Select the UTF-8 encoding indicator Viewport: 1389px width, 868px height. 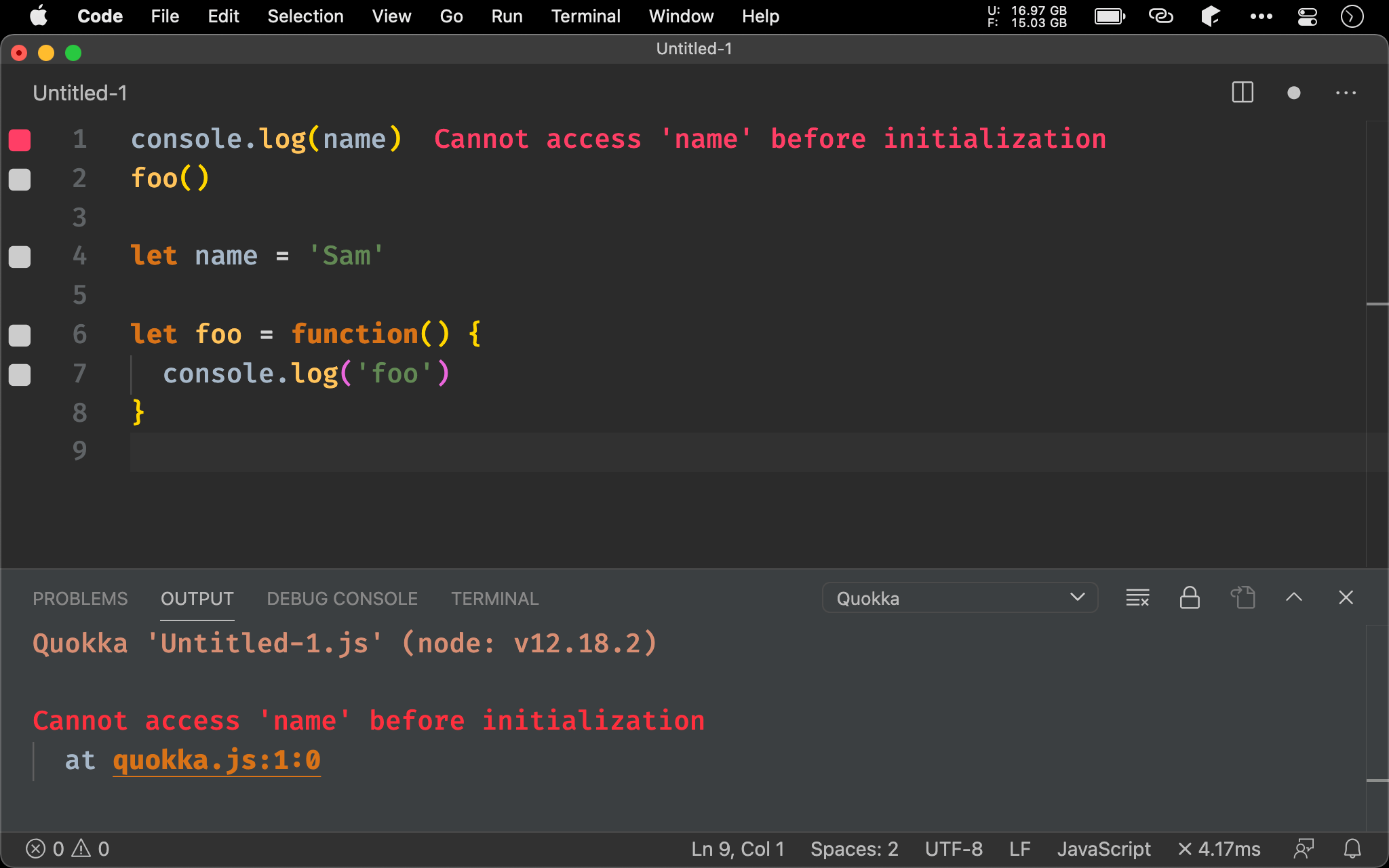click(x=954, y=849)
